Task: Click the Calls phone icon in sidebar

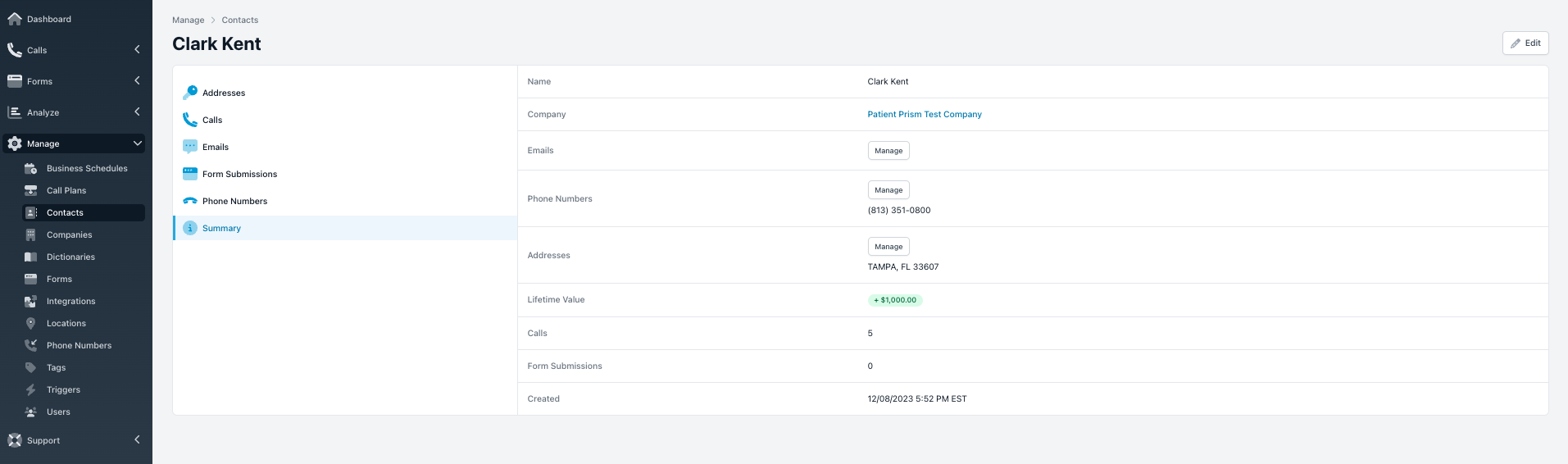Action: click(15, 50)
